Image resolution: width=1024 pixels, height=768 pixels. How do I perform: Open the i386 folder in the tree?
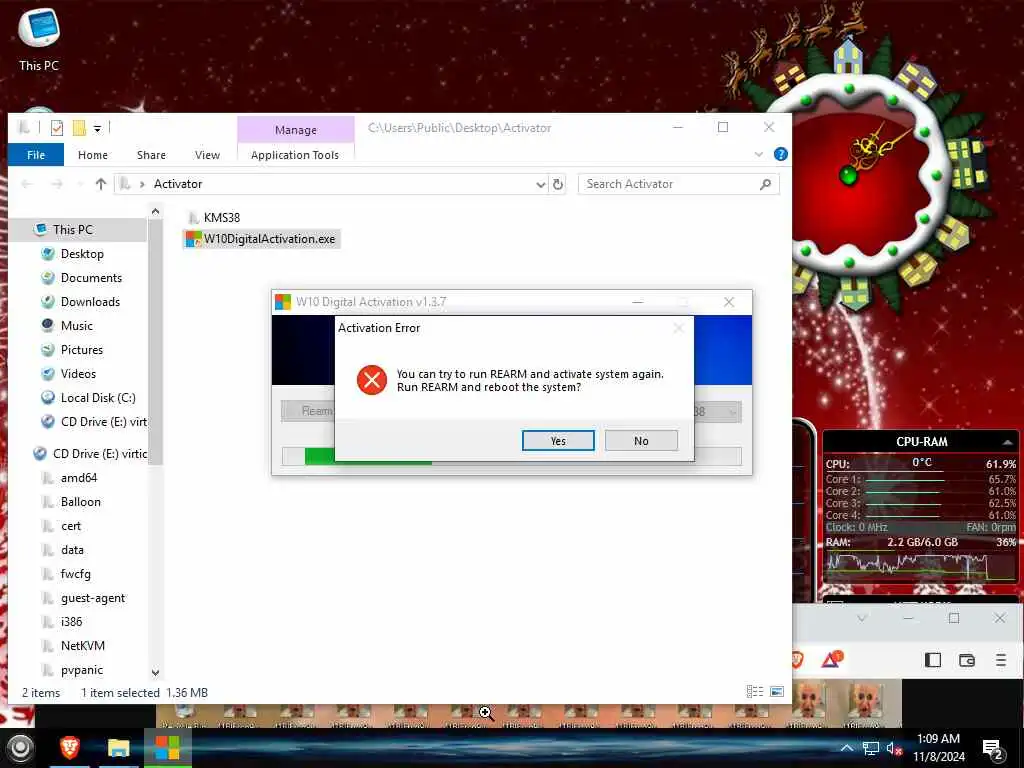pyautogui.click(x=71, y=622)
